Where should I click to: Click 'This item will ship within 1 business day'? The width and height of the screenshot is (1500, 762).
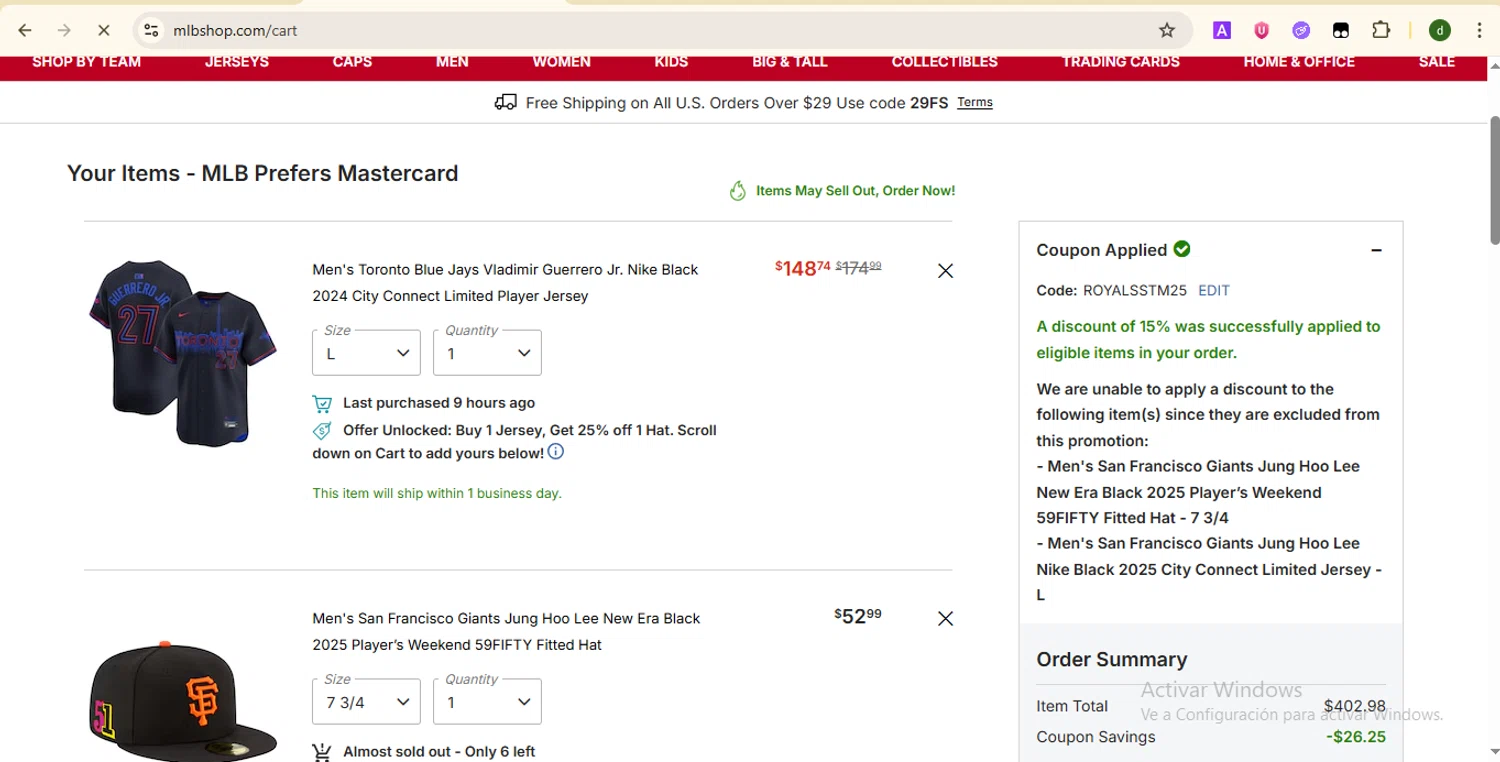[437, 493]
